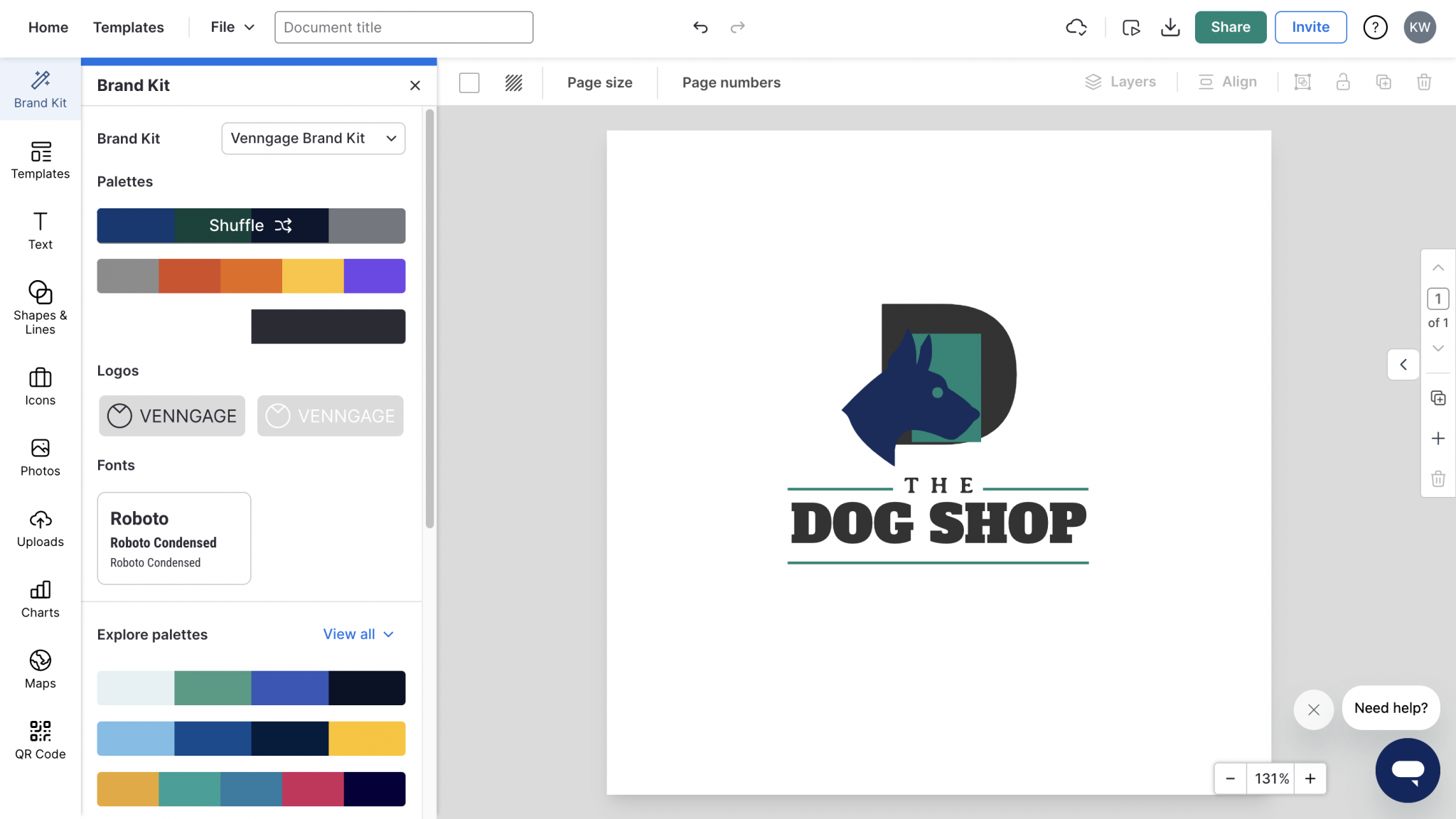Download the design
The height and width of the screenshot is (819, 1456).
pyautogui.click(x=1170, y=27)
